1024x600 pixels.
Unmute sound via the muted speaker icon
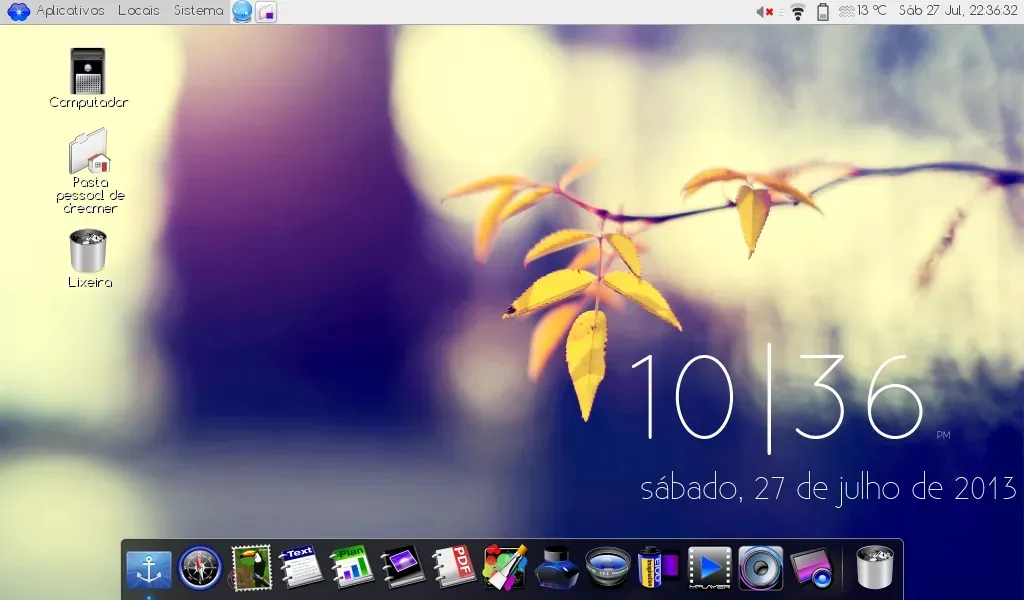[764, 12]
